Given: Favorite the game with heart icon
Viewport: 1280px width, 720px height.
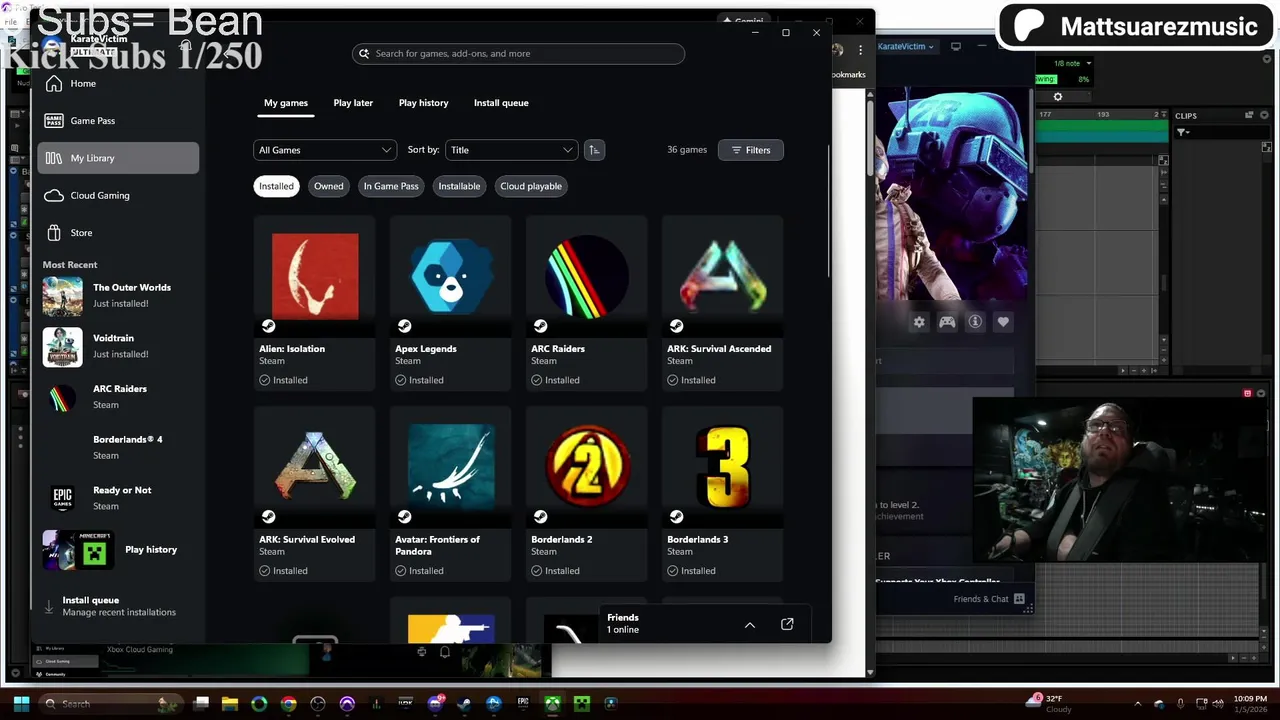Looking at the screenshot, I should pyautogui.click(x=1003, y=322).
